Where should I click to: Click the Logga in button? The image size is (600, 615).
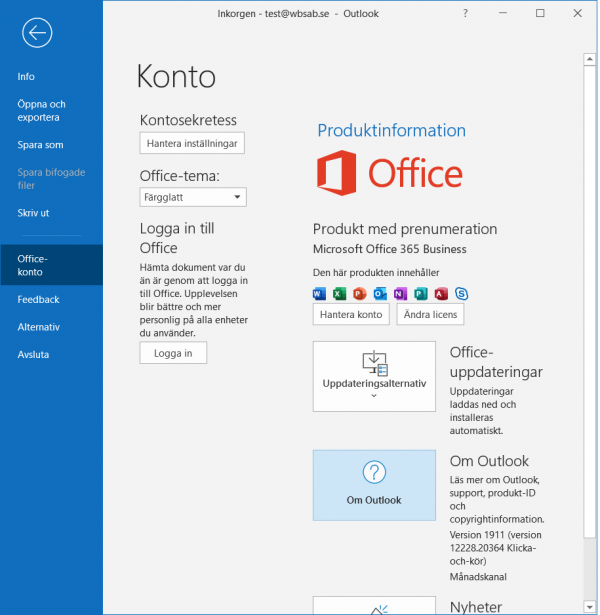173,353
